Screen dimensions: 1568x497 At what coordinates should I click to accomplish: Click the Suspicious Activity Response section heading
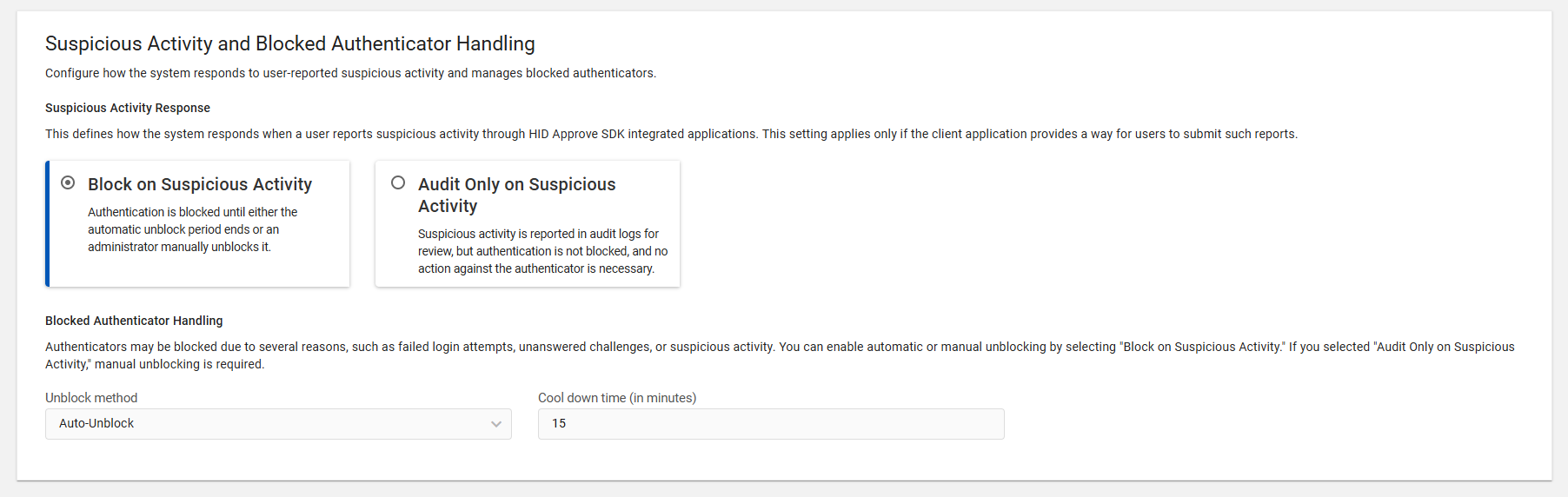tap(128, 108)
